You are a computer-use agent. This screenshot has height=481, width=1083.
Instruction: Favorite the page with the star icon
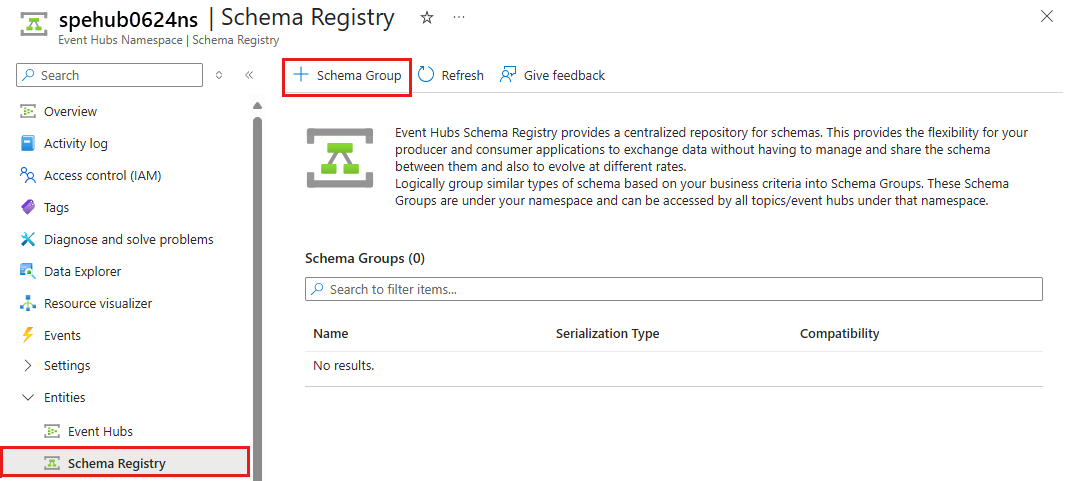pyautogui.click(x=427, y=18)
